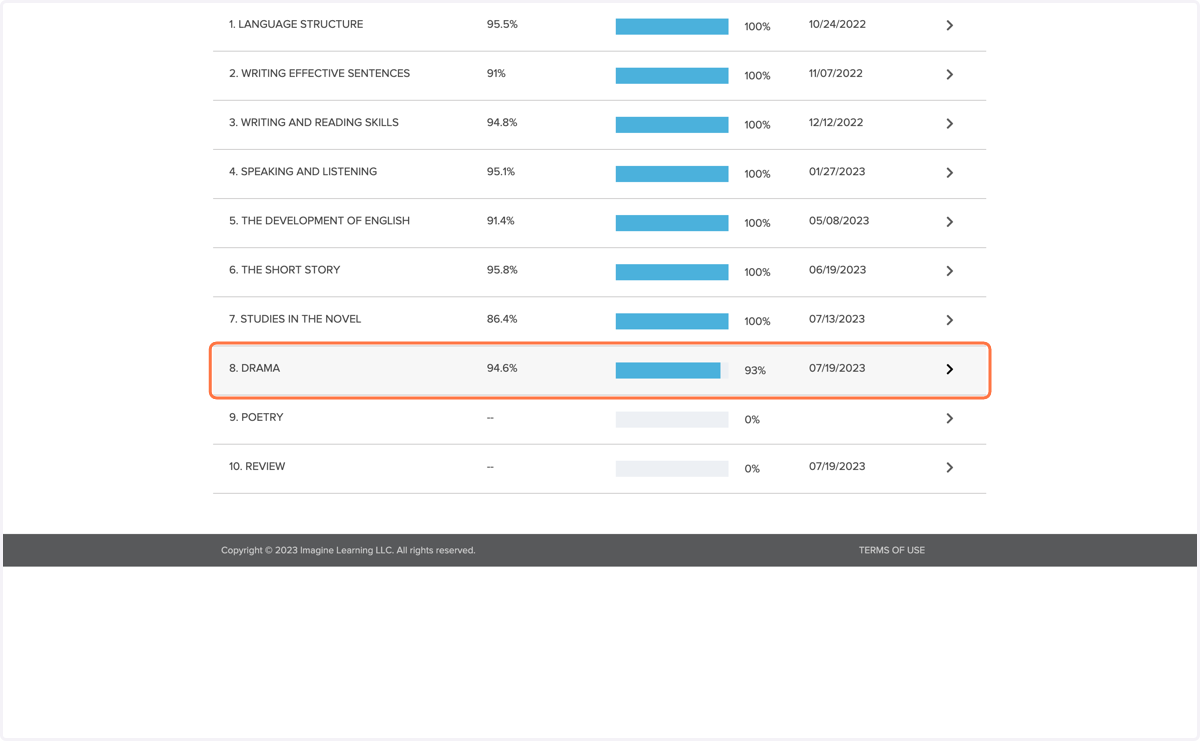Screen dimensions: 1200x741
Task: Click the 95.1% score value
Action: coord(501,171)
